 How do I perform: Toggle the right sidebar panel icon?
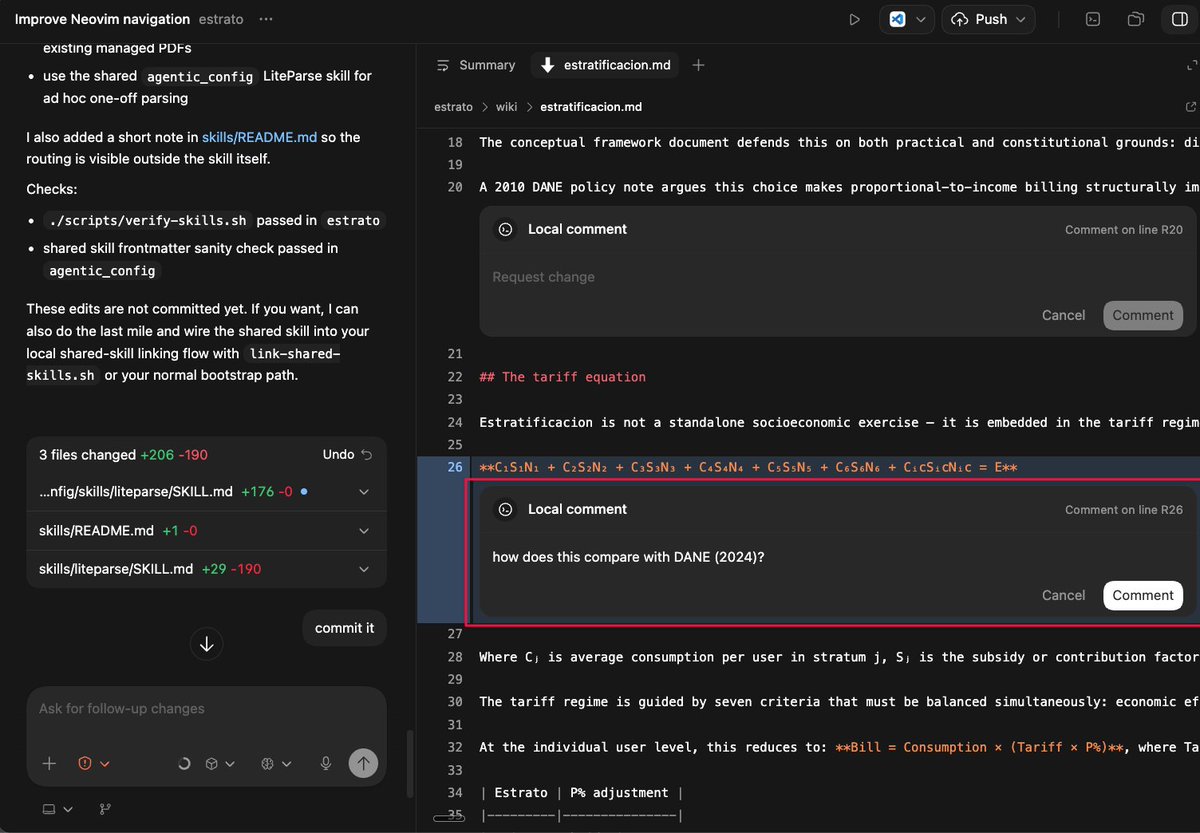click(x=1178, y=19)
